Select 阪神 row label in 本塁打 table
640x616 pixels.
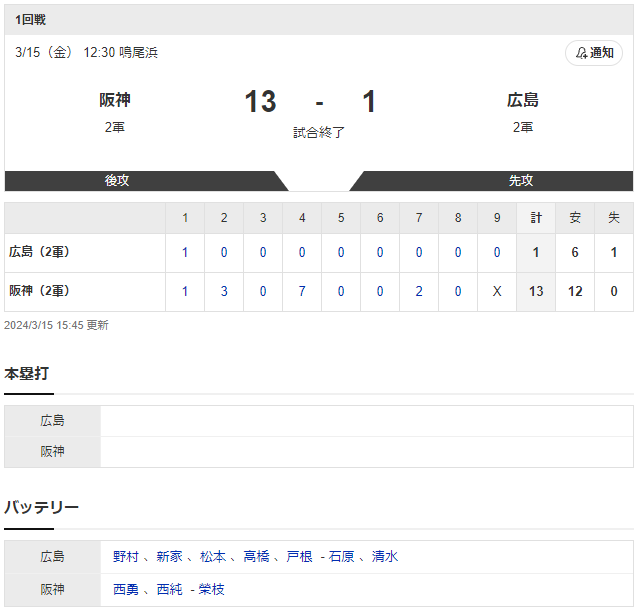tap(53, 453)
